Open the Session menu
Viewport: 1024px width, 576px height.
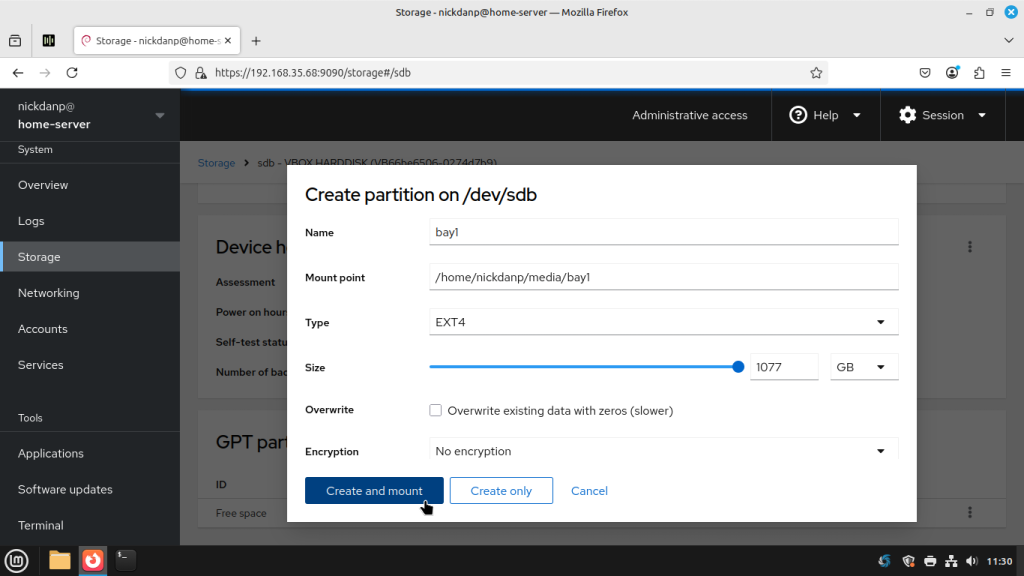(x=942, y=115)
